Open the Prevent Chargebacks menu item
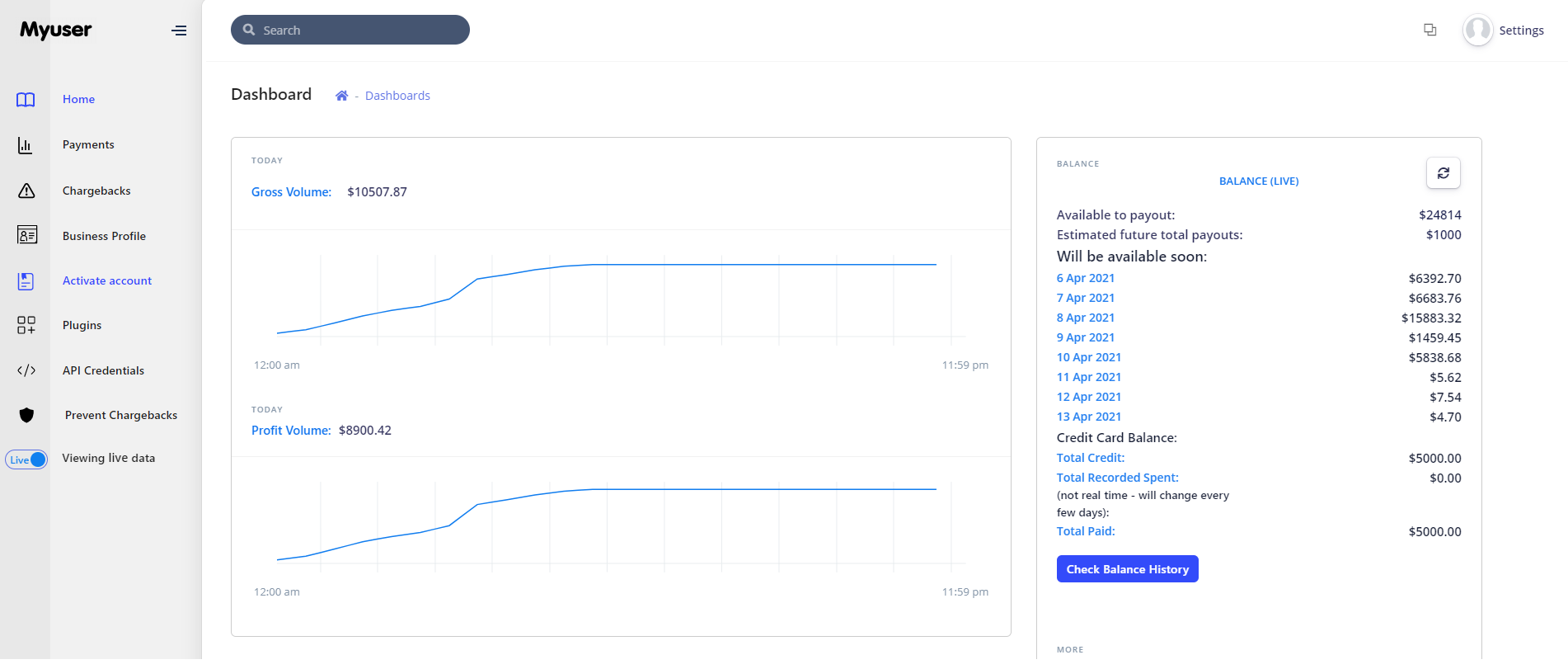The image size is (1568, 669). coord(121,415)
